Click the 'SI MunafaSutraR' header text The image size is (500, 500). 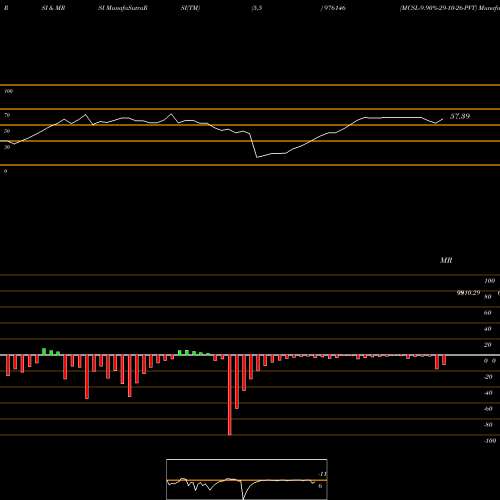coord(123,8)
